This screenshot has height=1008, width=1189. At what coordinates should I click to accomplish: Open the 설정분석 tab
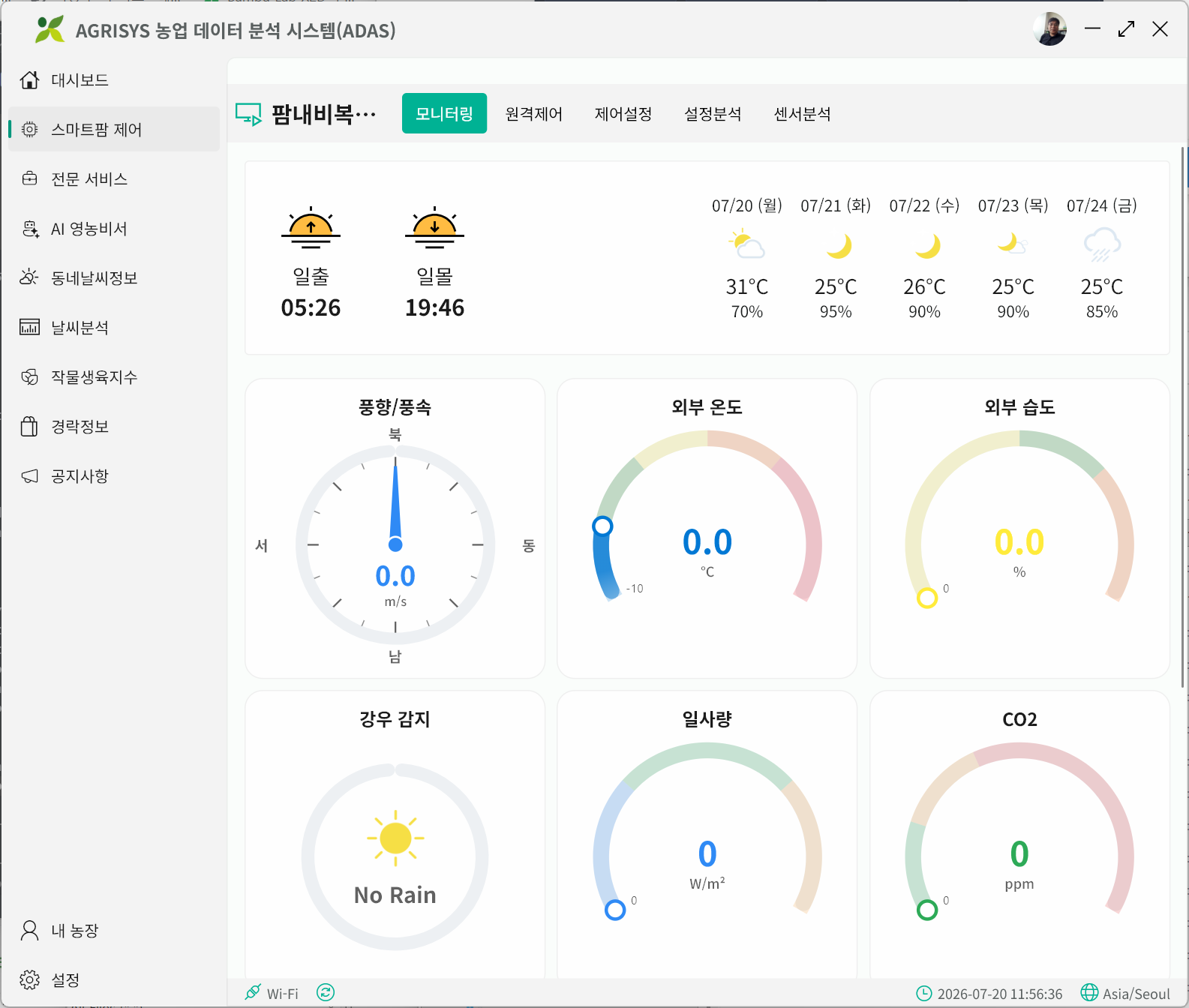(713, 114)
